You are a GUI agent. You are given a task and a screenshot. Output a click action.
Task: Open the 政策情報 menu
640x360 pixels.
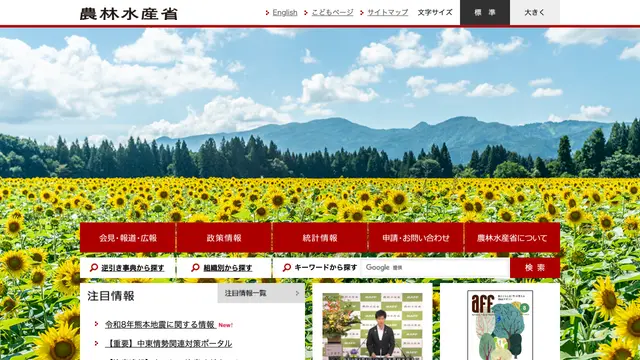pyautogui.click(x=224, y=238)
